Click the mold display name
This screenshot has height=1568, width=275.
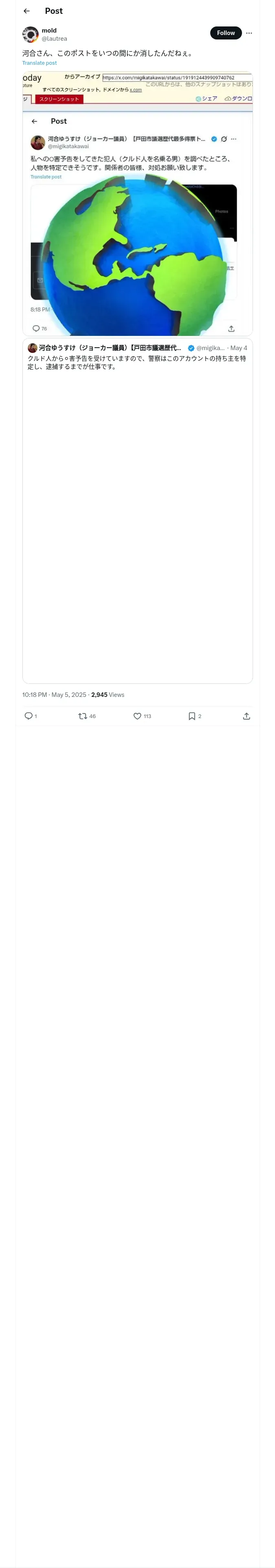click(49, 31)
